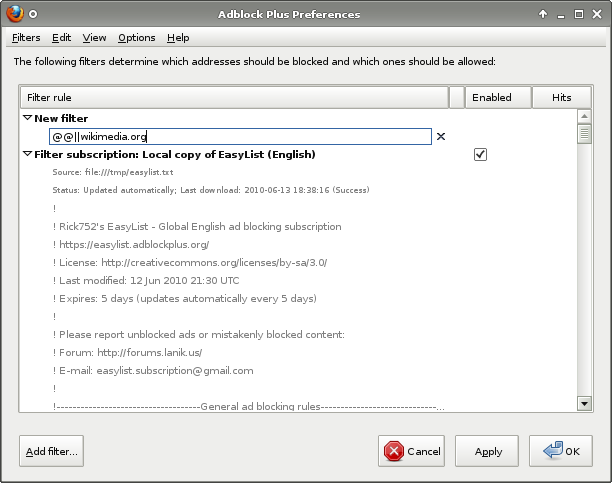Click the 'Filter subscription: Local copy of EasyList' title
612x483 pixels.
pos(175,154)
